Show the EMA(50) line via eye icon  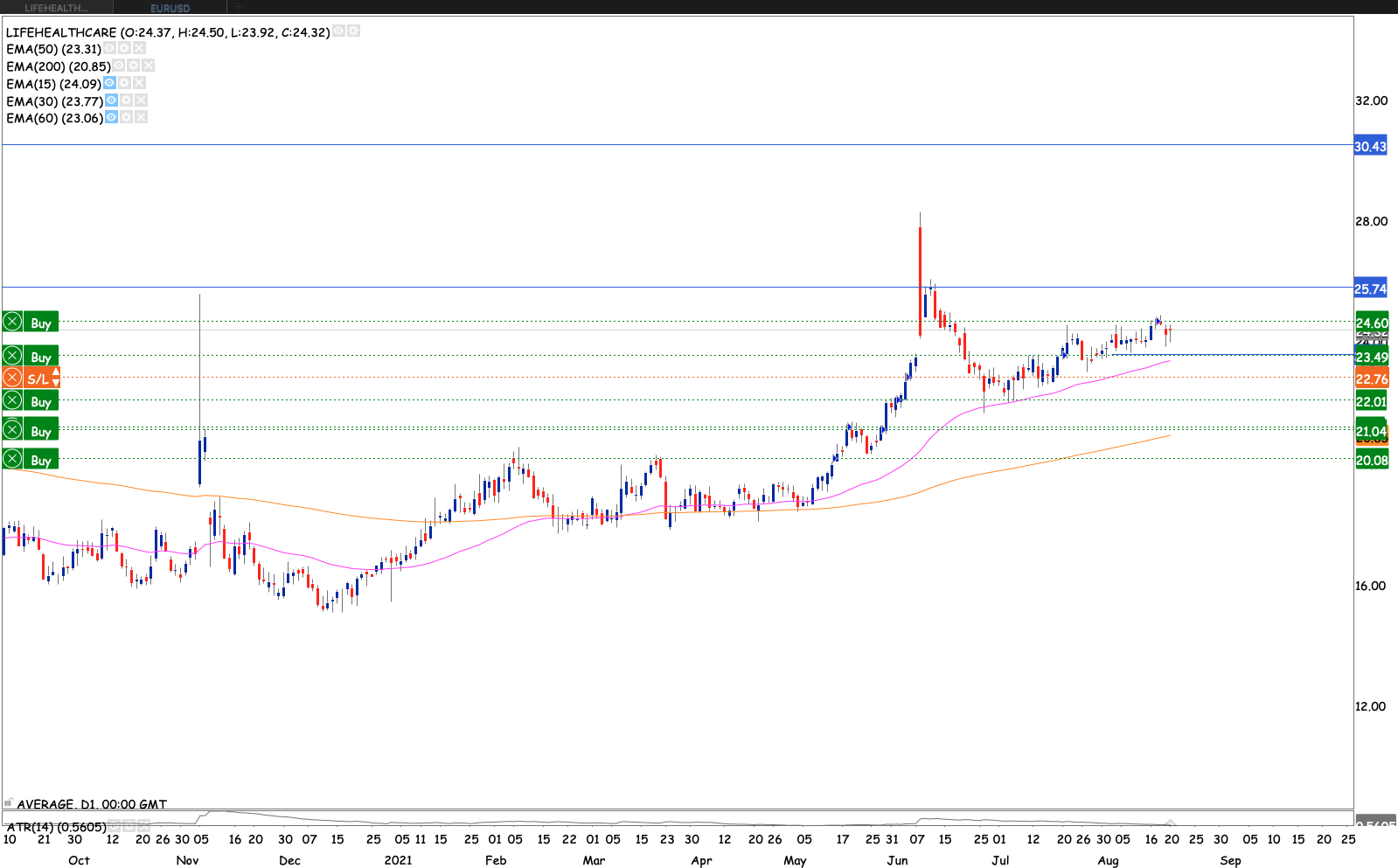point(110,49)
